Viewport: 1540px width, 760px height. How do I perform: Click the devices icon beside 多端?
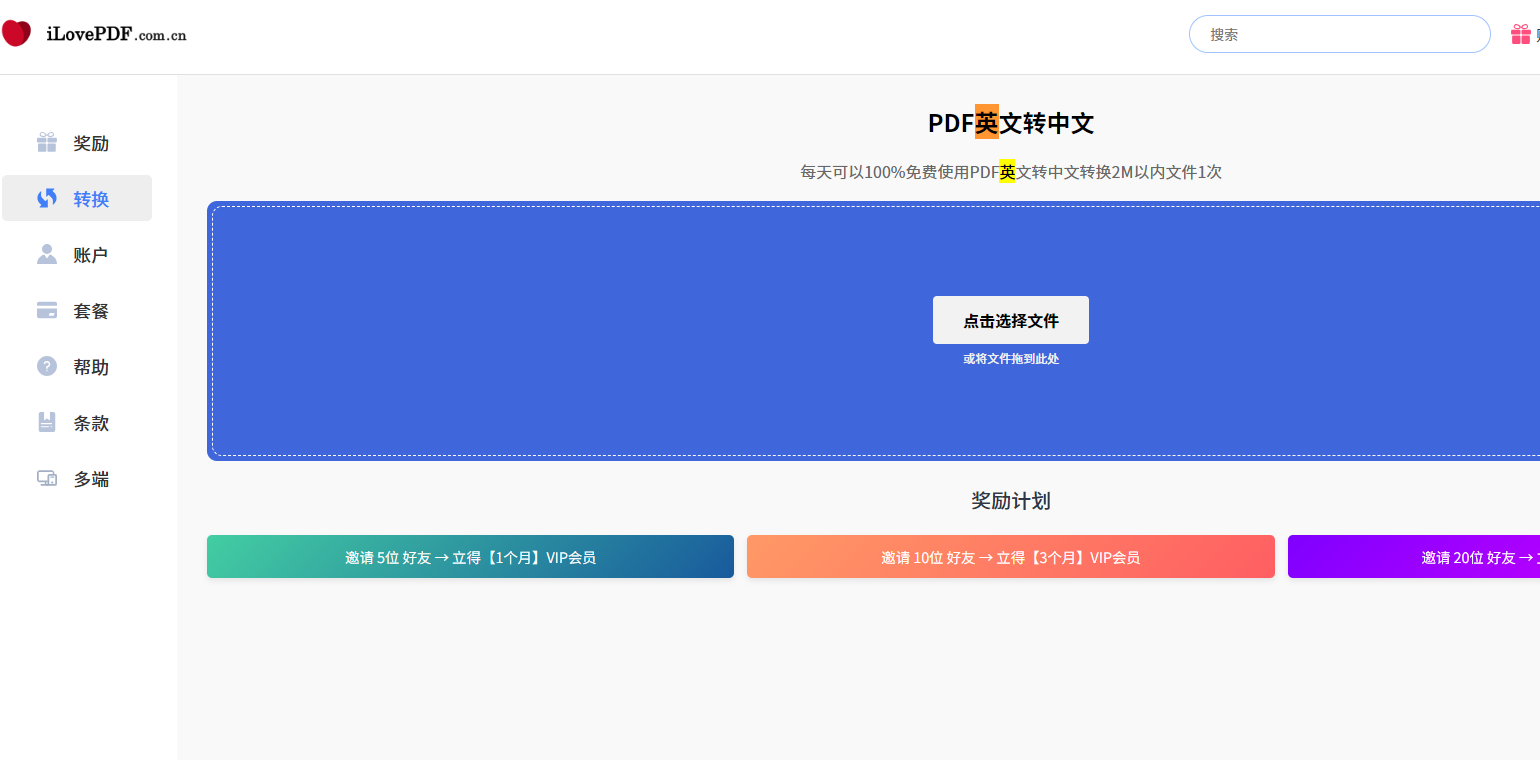[47, 479]
